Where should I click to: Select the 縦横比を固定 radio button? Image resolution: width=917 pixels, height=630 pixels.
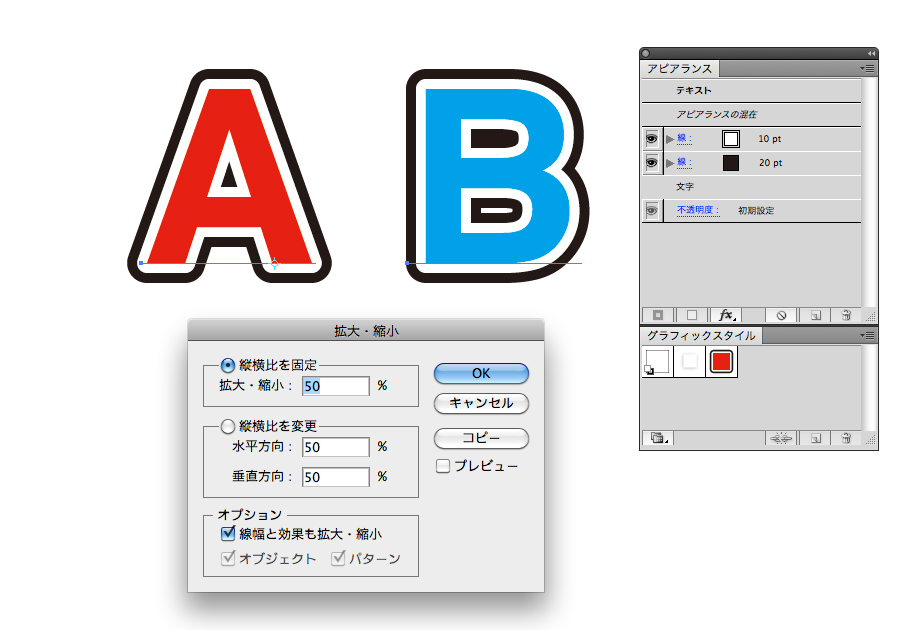227,365
